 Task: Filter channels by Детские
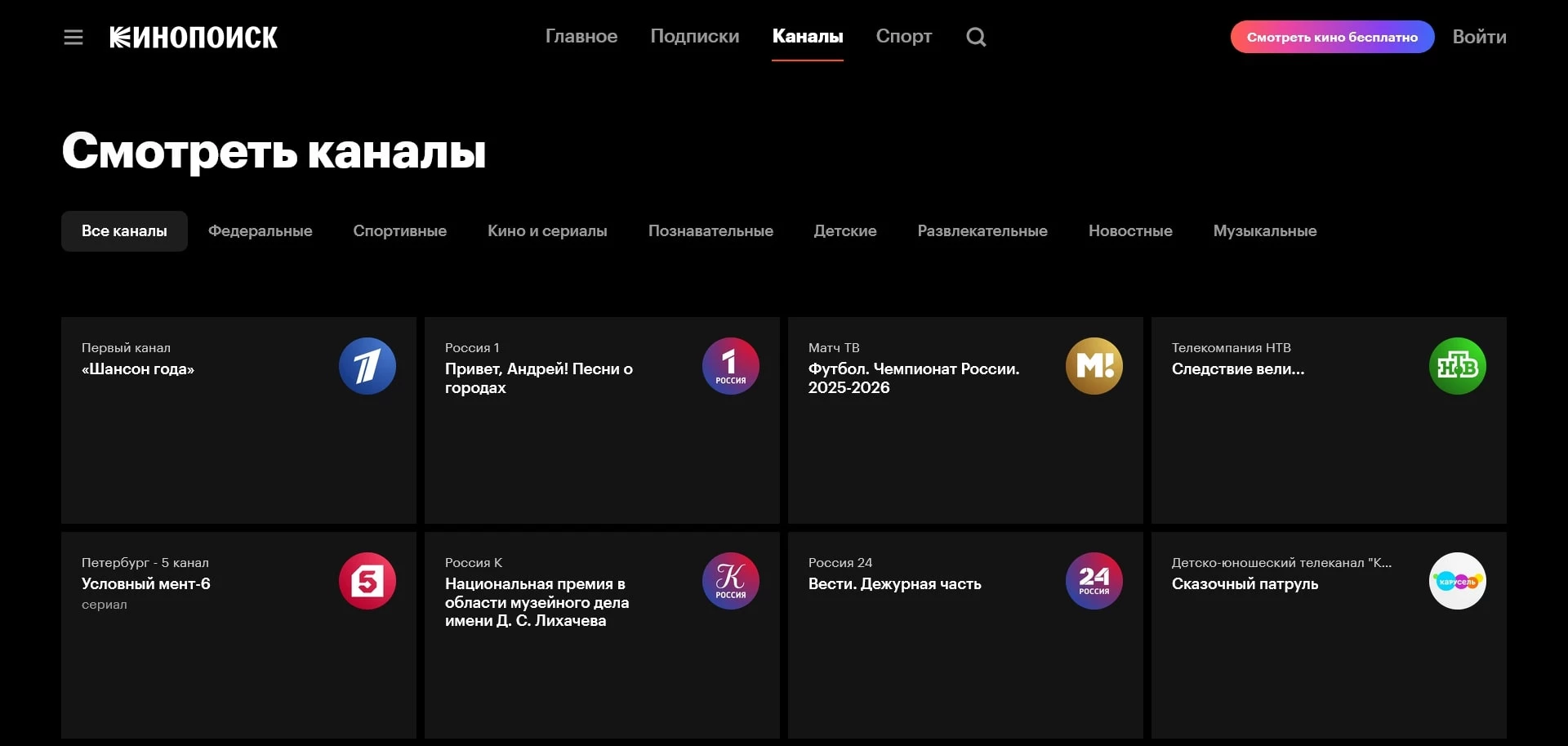[845, 231]
